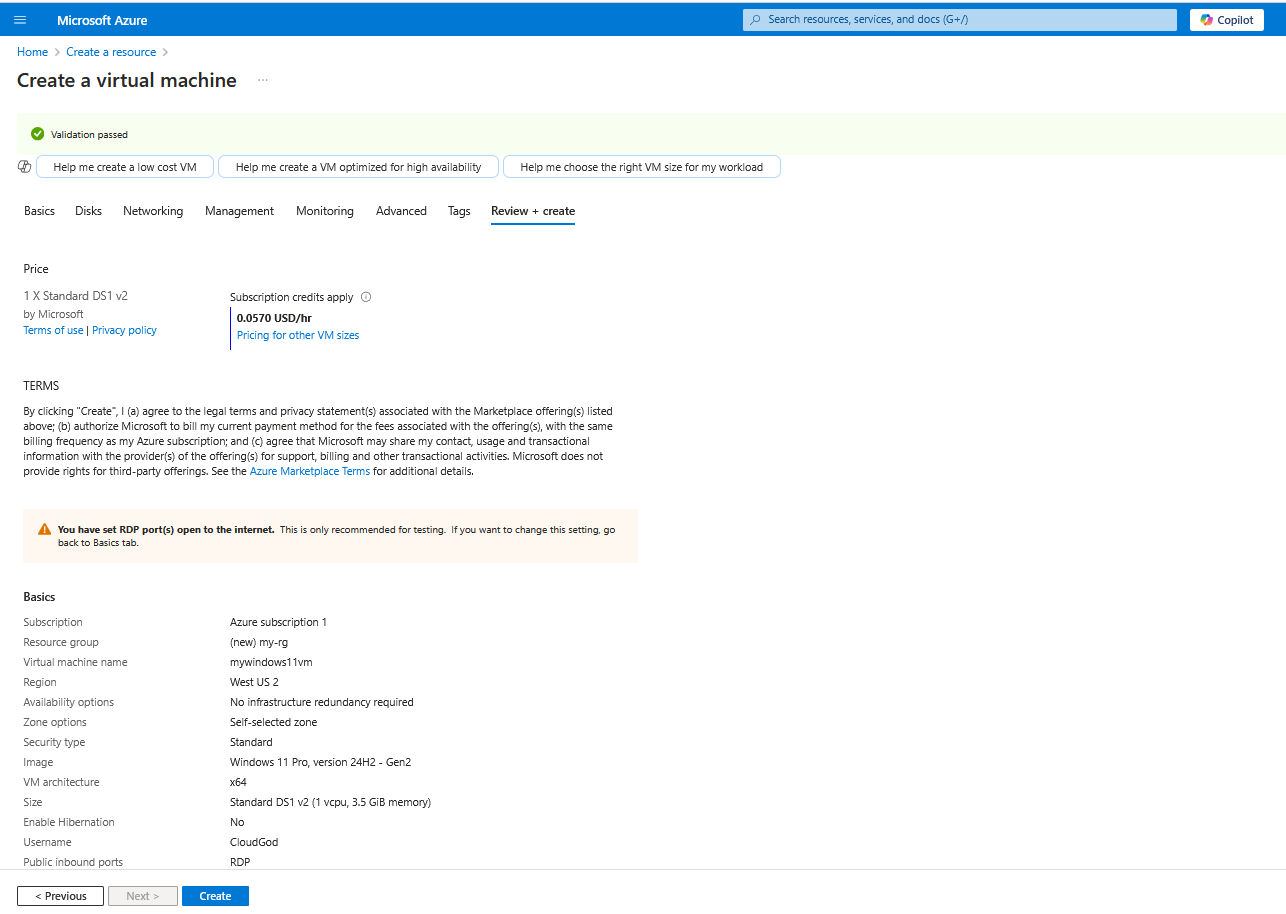Click the Subscription credits apply label
The height and width of the screenshot is (914, 1286).
point(292,297)
